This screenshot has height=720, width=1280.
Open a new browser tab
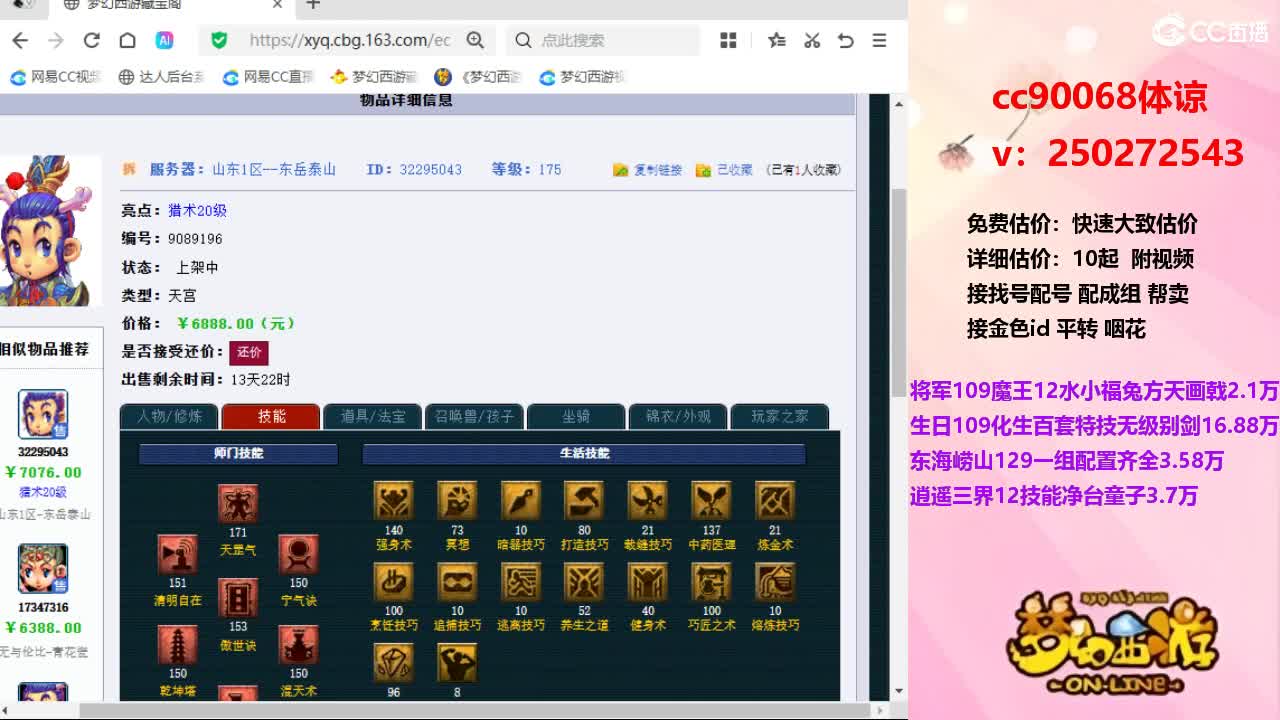[x=313, y=5]
